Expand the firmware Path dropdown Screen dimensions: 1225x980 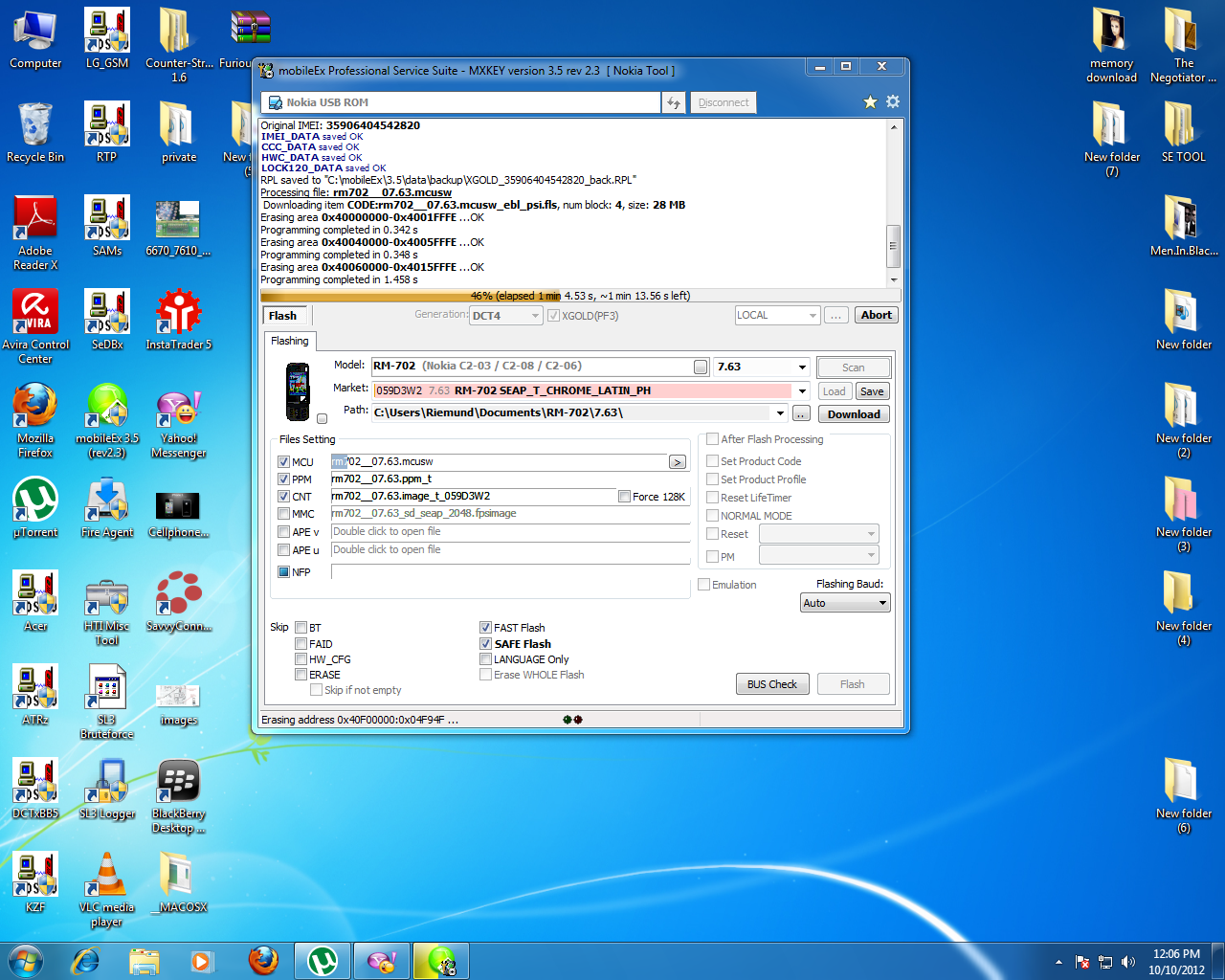[780, 413]
